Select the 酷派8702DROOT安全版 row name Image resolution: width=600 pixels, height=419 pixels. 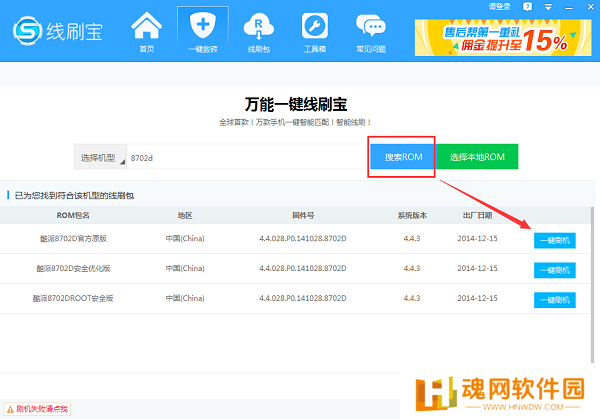pyautogui.click(x=73, y=298)
